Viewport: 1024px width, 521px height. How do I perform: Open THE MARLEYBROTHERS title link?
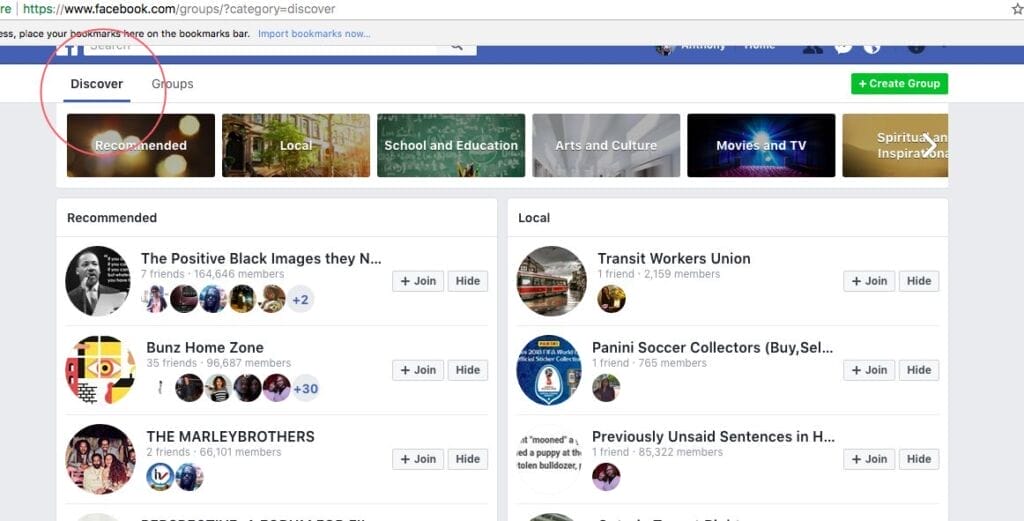[231, 436]
